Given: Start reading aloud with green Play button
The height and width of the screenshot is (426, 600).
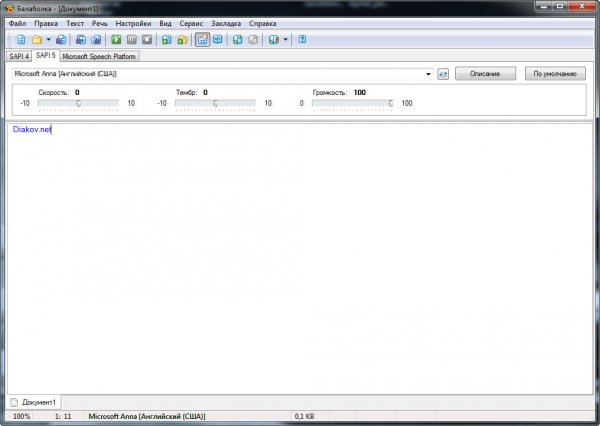Looking at the screenshot, I should coord(116,40).
